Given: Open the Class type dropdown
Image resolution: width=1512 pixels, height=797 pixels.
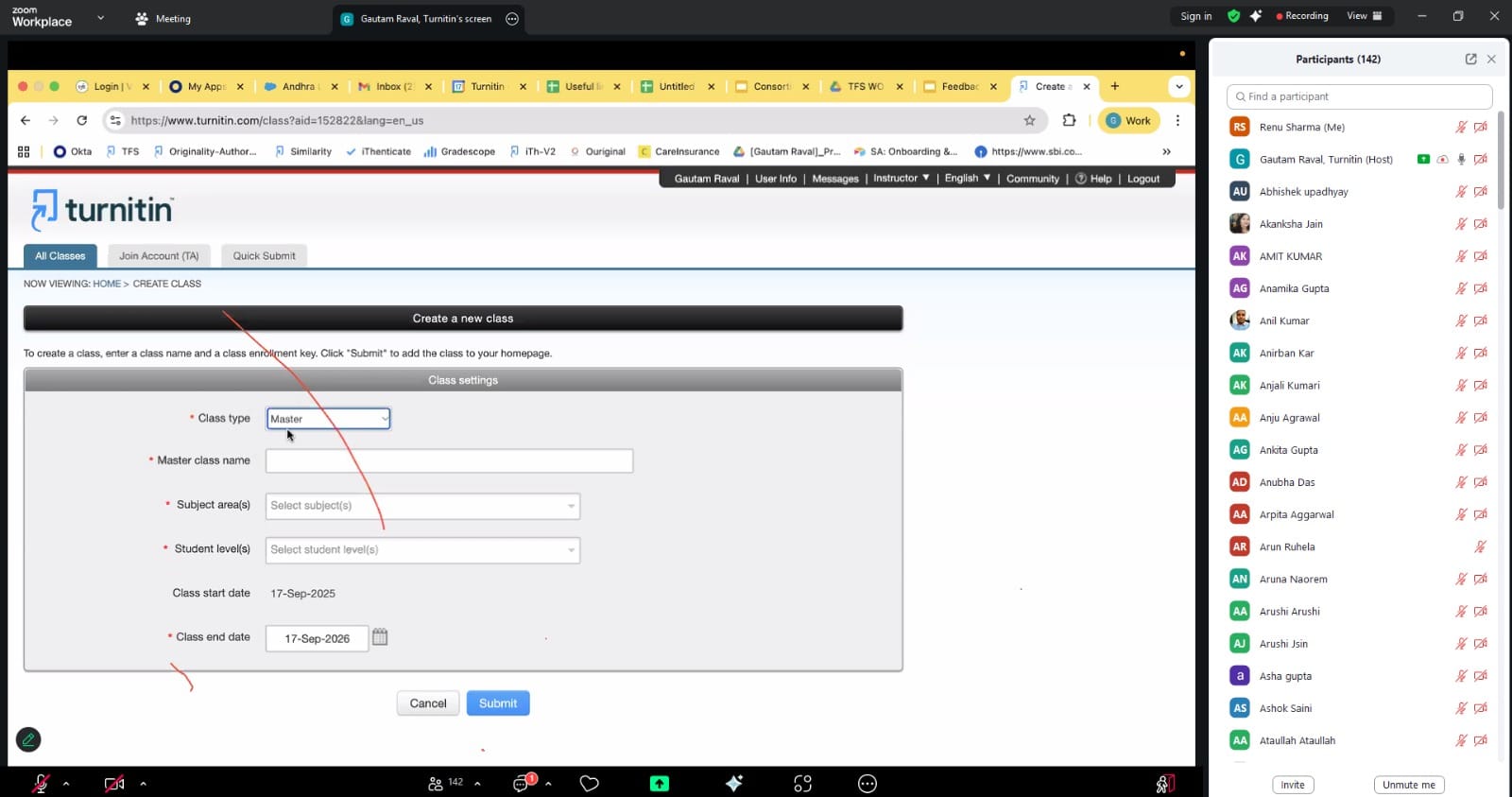Looking at the screenshot, I should pos(328,419).
